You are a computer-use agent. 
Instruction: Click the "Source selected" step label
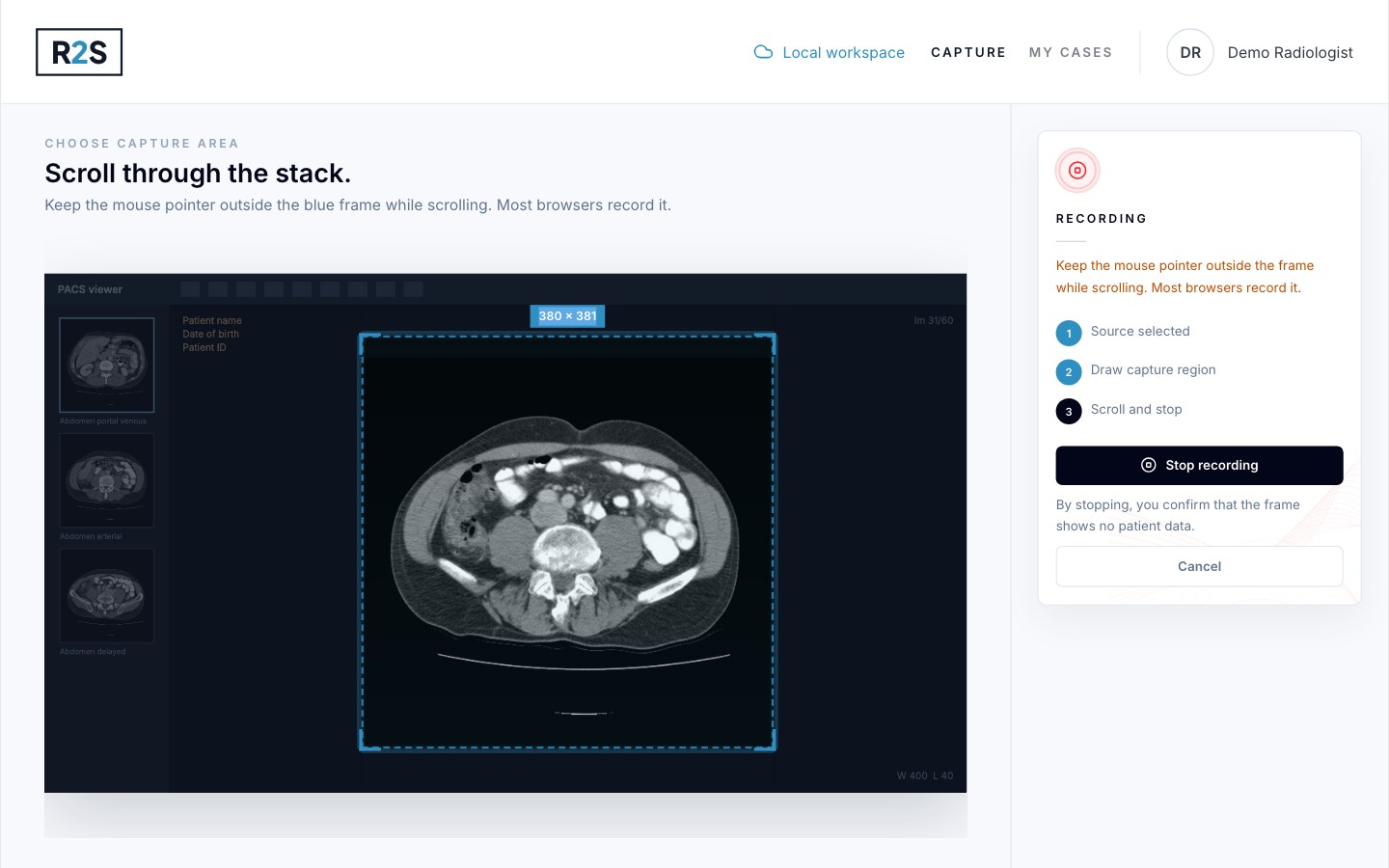(x=1140, y=331)
